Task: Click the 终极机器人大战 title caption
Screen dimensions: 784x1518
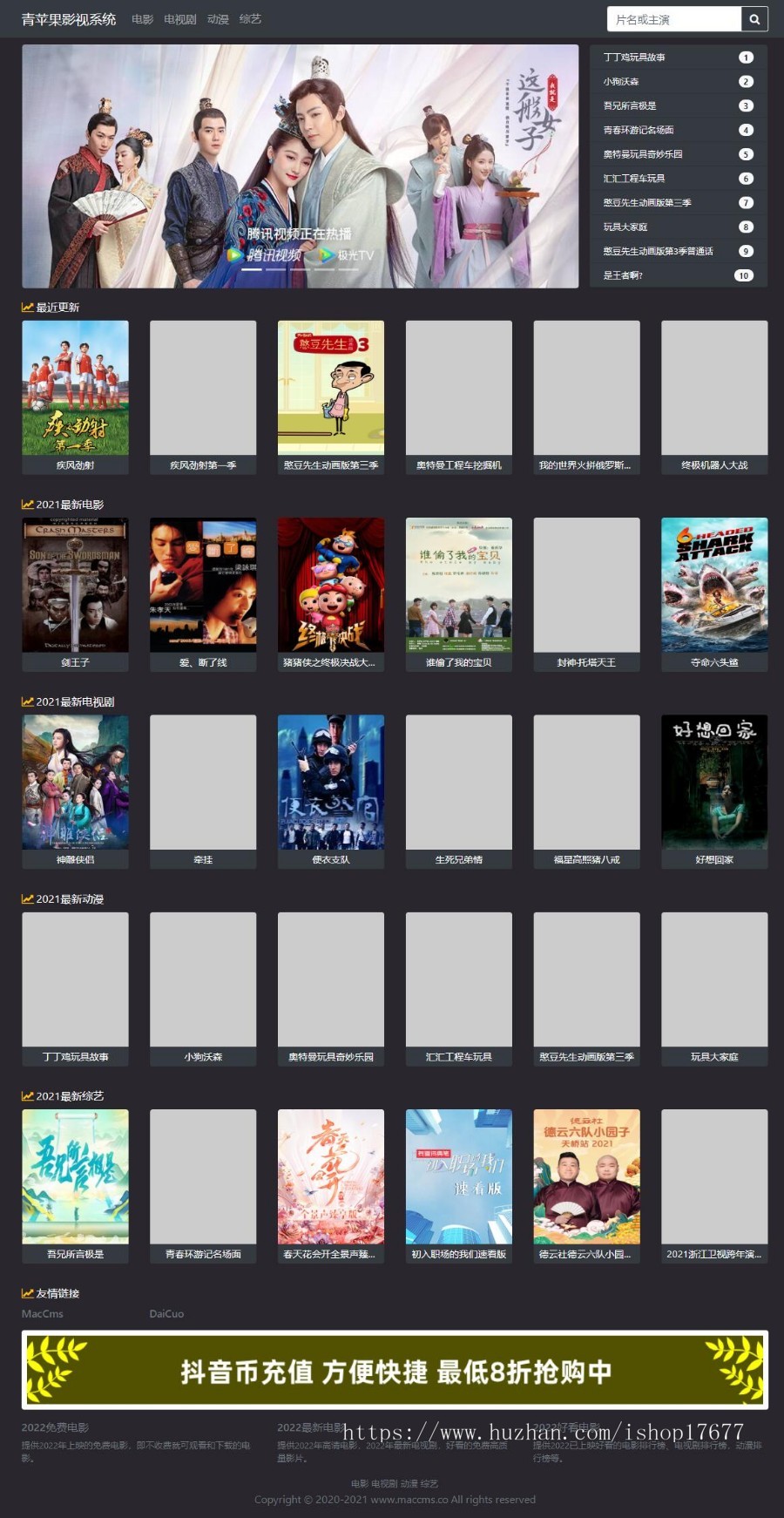Action: [x=714, y=465]
